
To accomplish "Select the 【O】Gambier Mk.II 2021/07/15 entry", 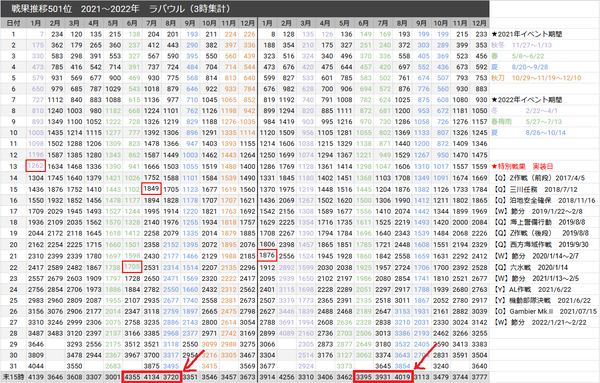I will (x=545, y=311).
